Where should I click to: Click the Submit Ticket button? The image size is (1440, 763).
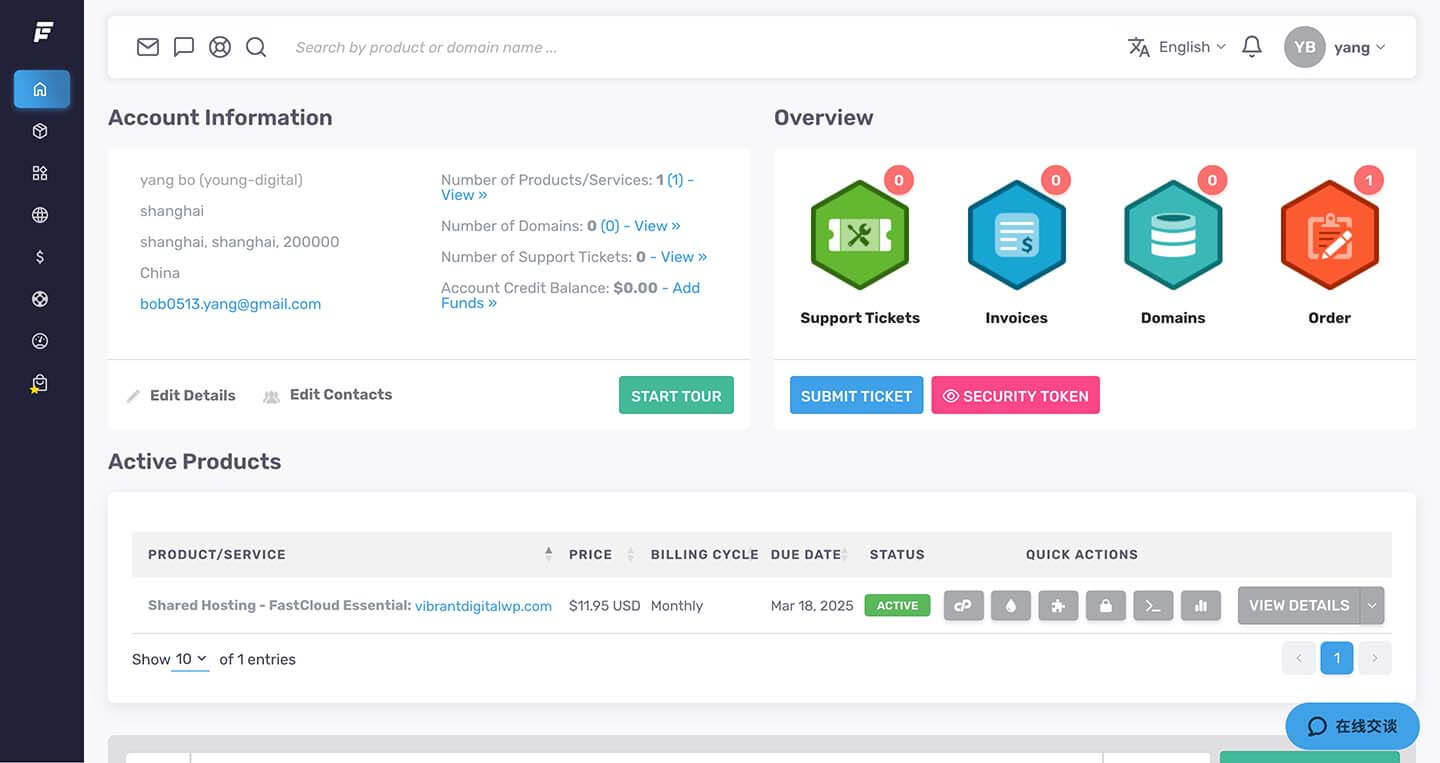pyautogui.click(x=856, y=395)
